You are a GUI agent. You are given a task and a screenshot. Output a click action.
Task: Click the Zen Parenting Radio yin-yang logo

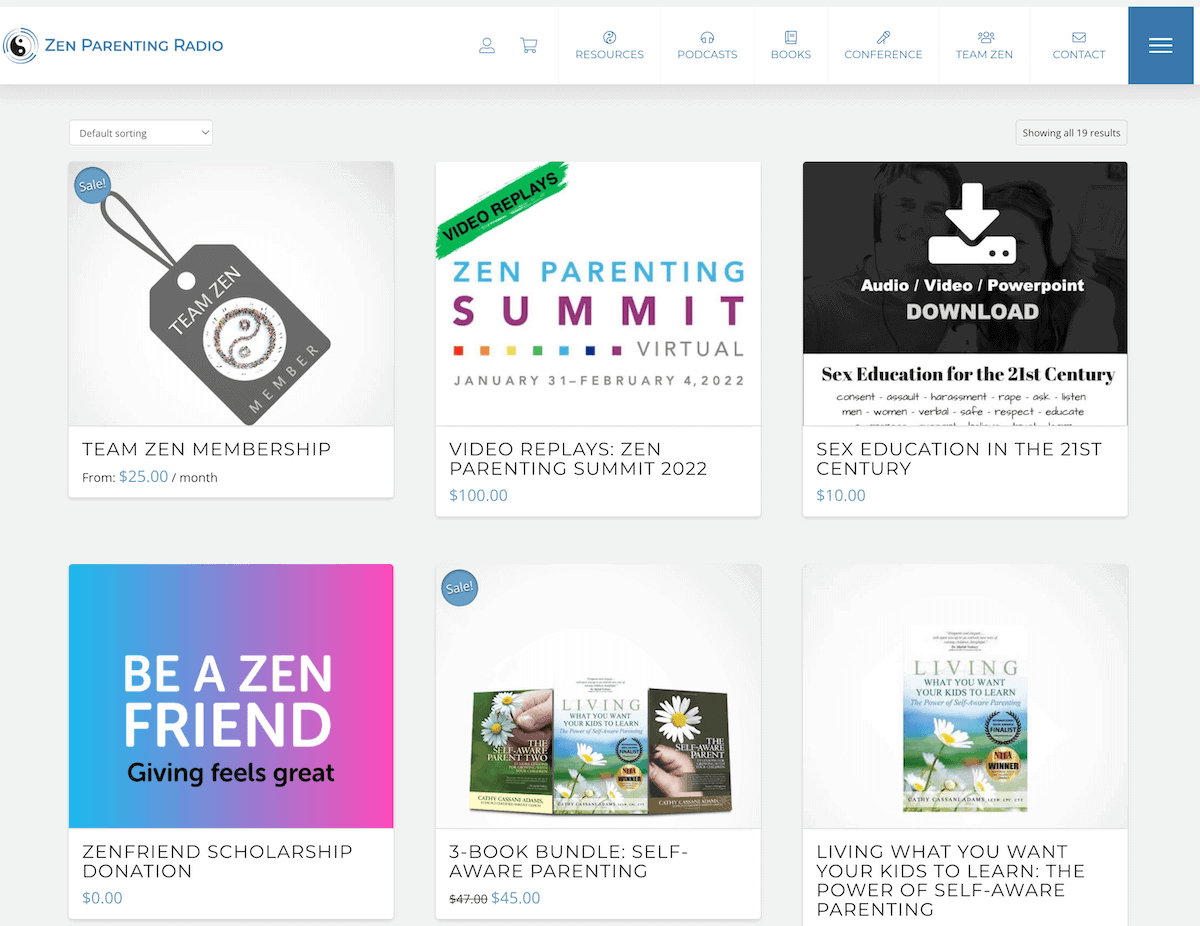pyautogui.click(x=19, y=45)
